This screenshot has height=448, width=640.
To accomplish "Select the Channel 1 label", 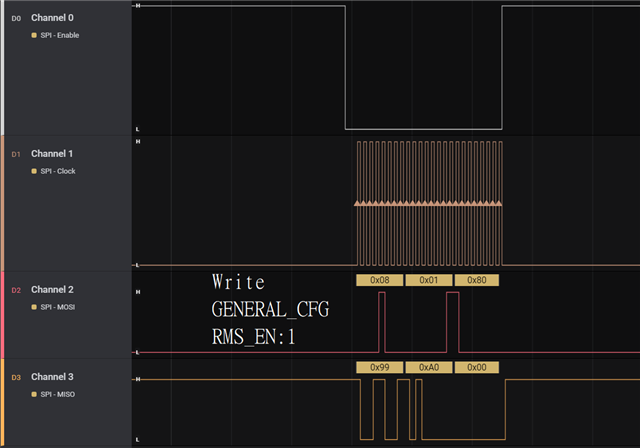I will tap(52, 154).
